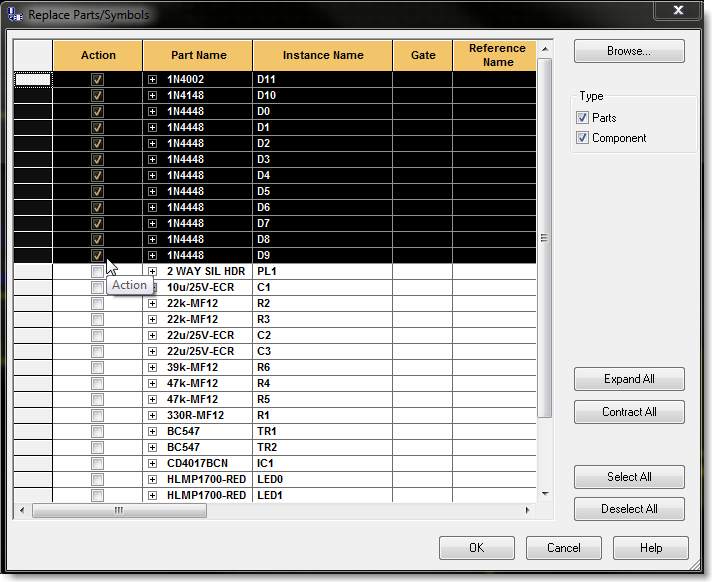
Task: Expand the BC547 row for TR2
Action: 153,447
